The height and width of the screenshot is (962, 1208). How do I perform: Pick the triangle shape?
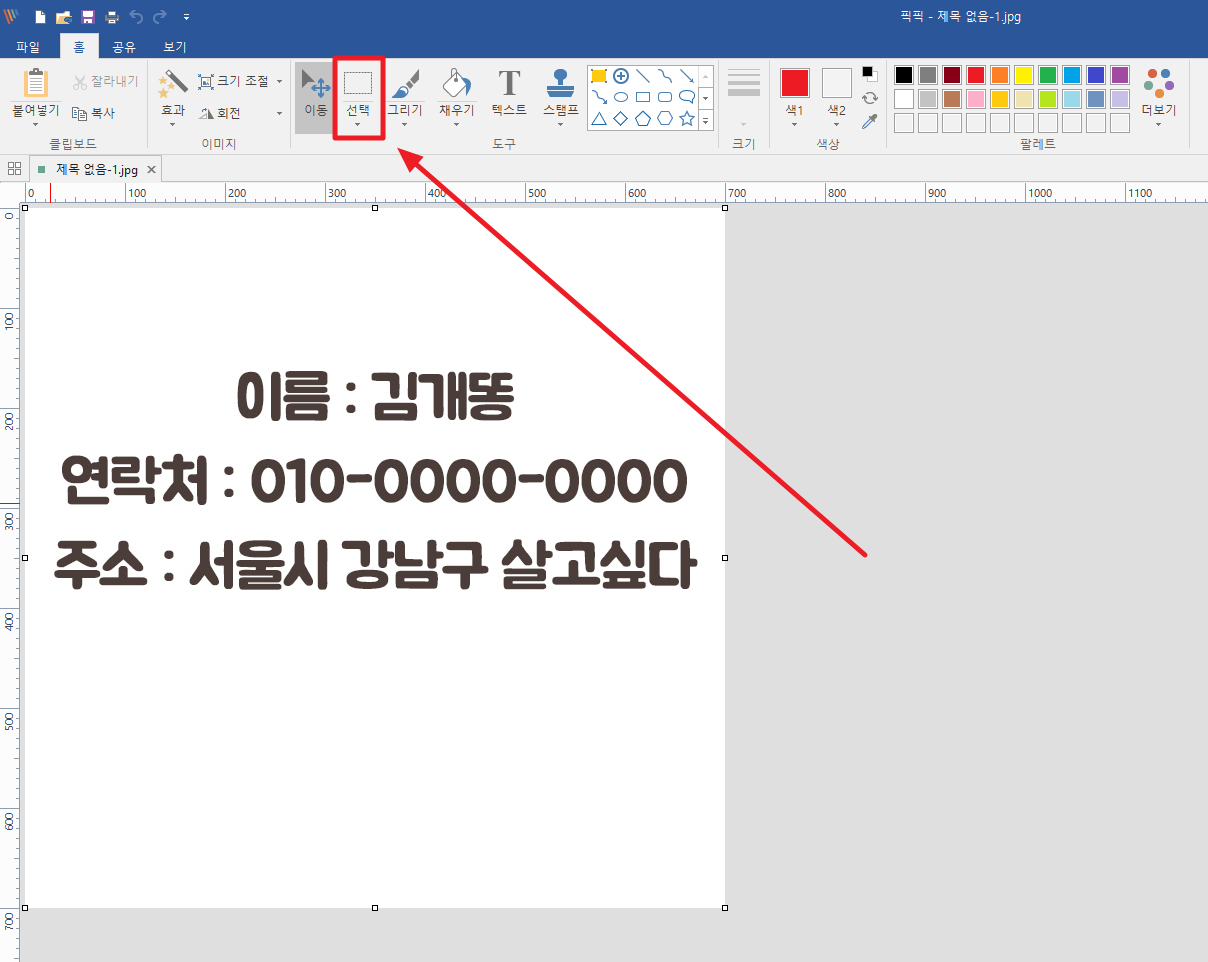pyautogui.click(x=599, y=119)
